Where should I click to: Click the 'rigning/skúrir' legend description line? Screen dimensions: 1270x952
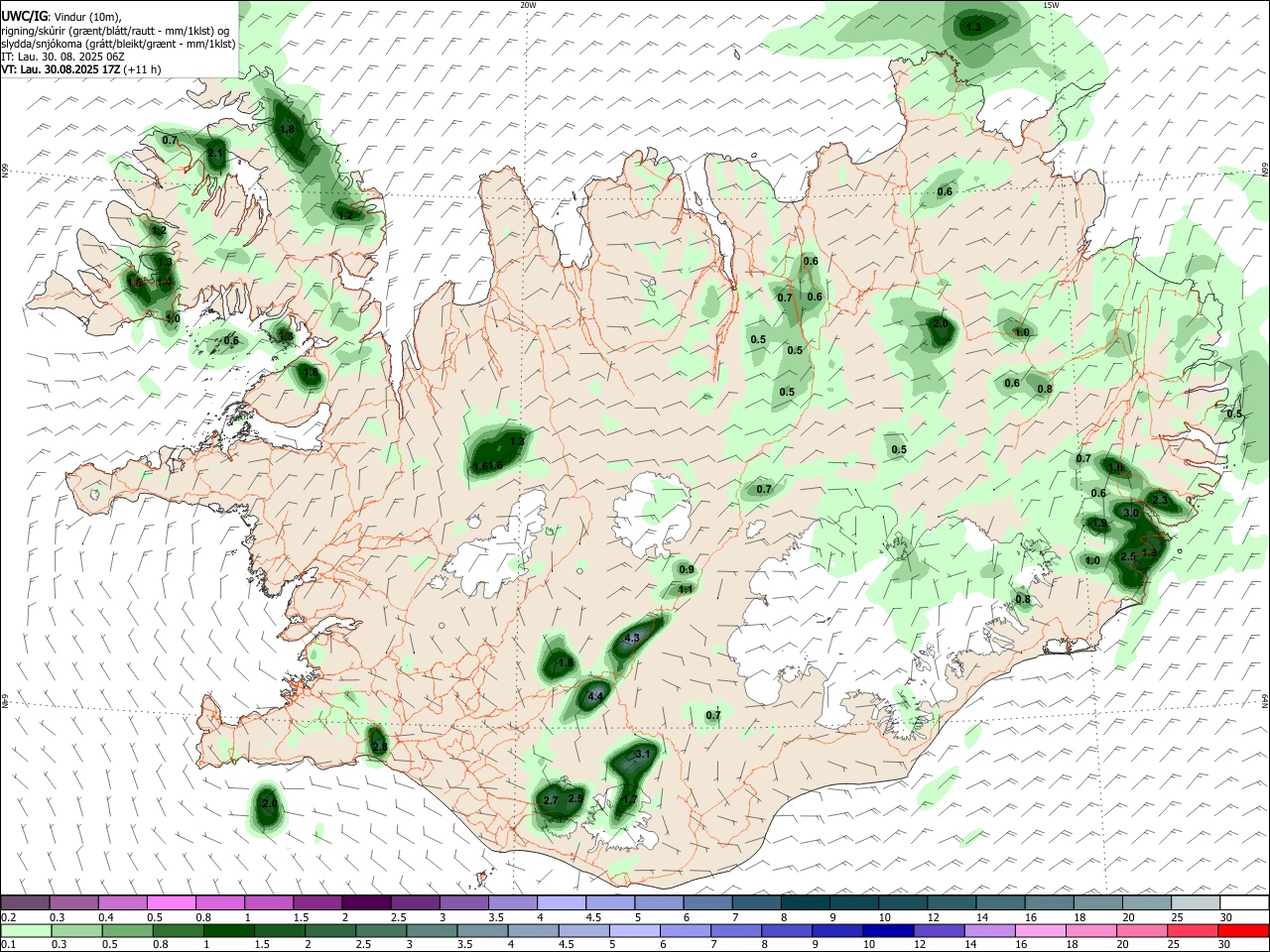[x=116, y=31]
